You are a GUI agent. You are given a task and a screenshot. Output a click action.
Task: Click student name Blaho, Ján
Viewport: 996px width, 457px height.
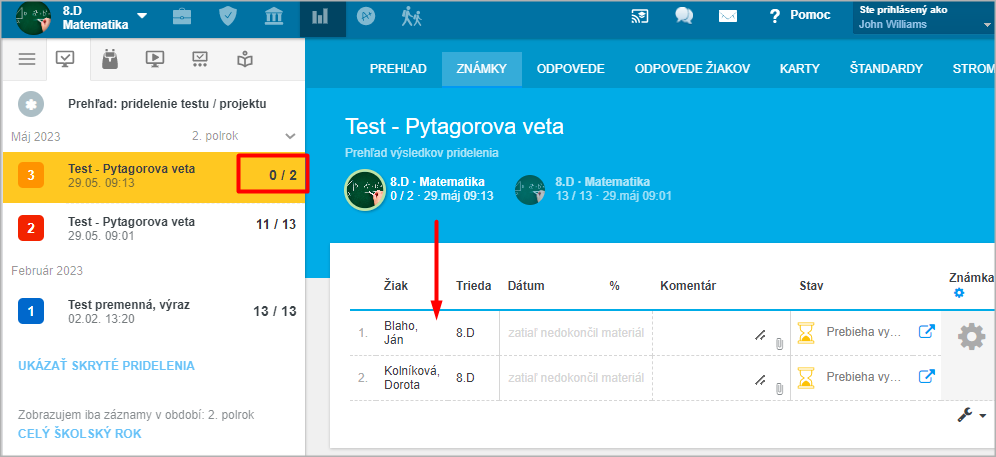(x=401, y=332)
